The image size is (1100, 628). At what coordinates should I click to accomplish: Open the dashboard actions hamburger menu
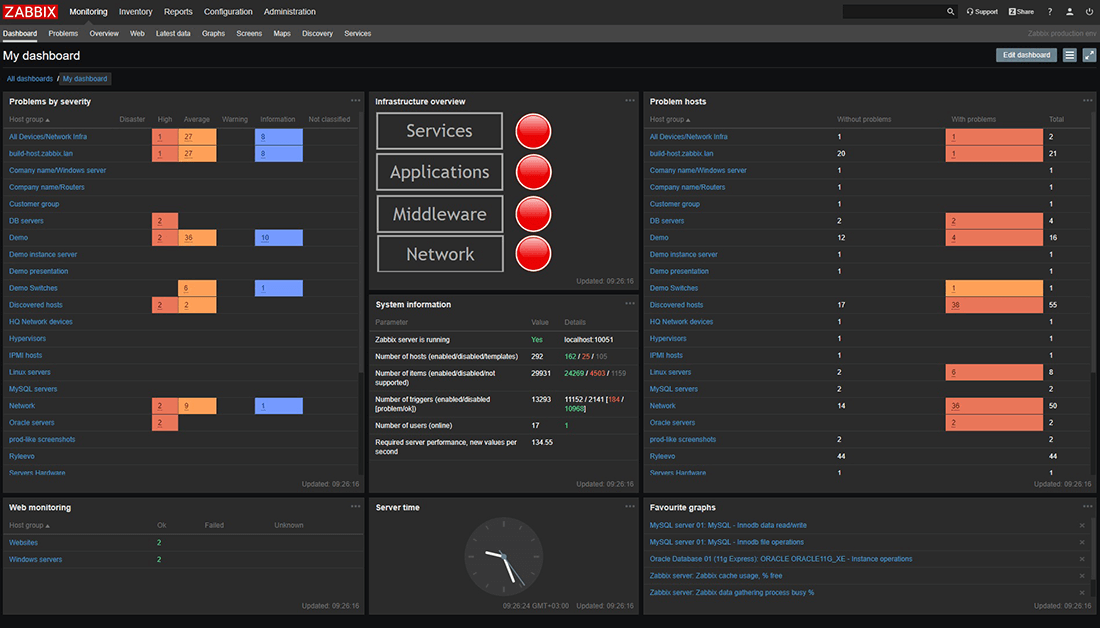tap(1070, 55)
